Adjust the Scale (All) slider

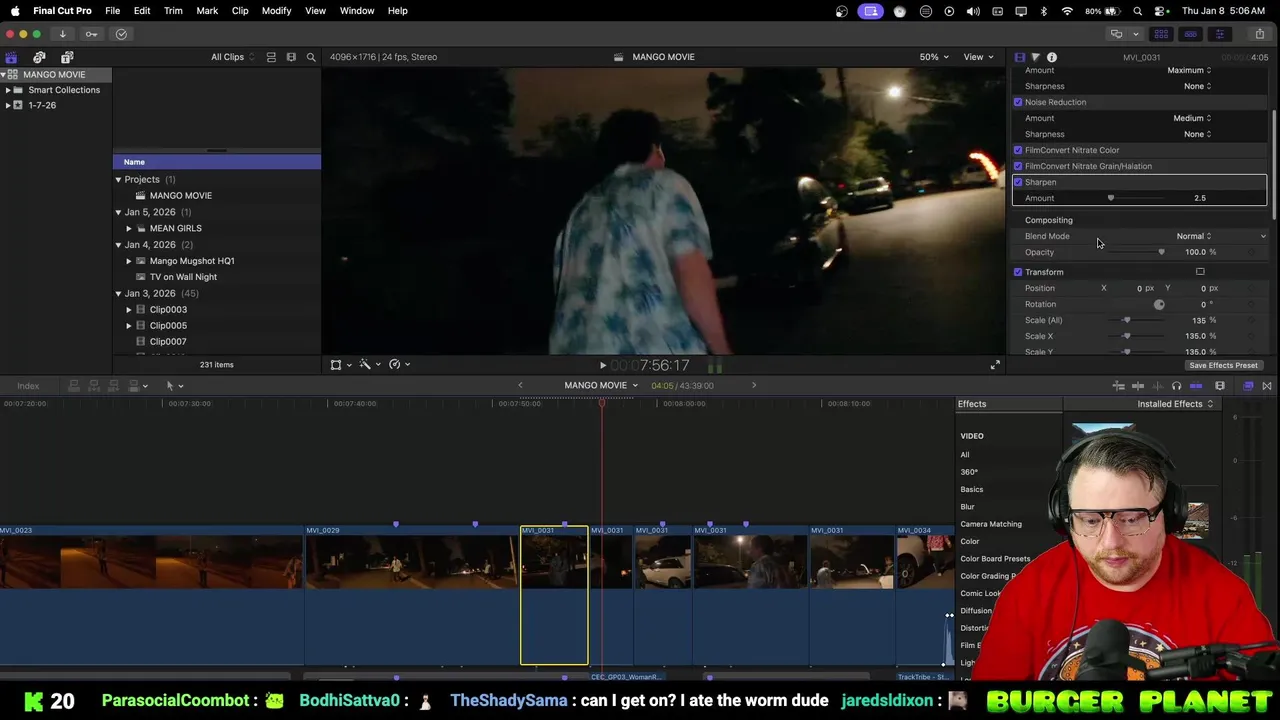(1128, 320)
